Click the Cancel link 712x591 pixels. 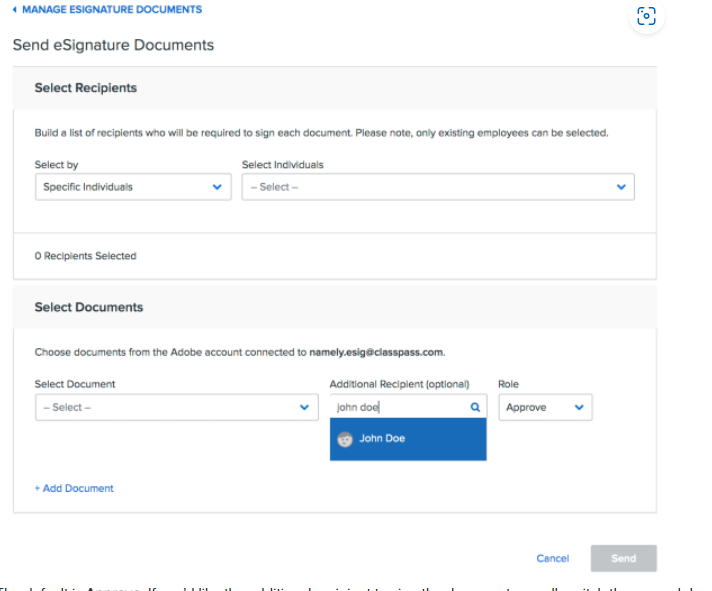553,558
